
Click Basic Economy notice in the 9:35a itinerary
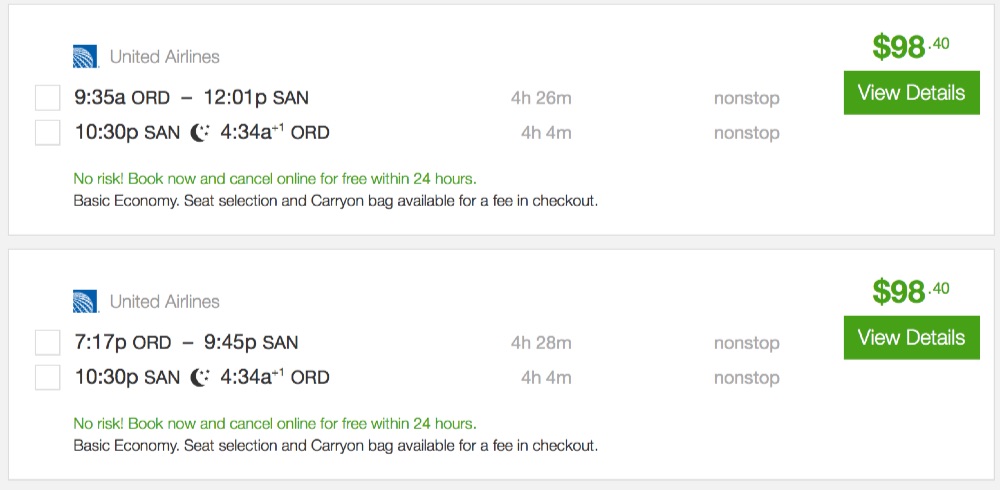click(335, 201)
